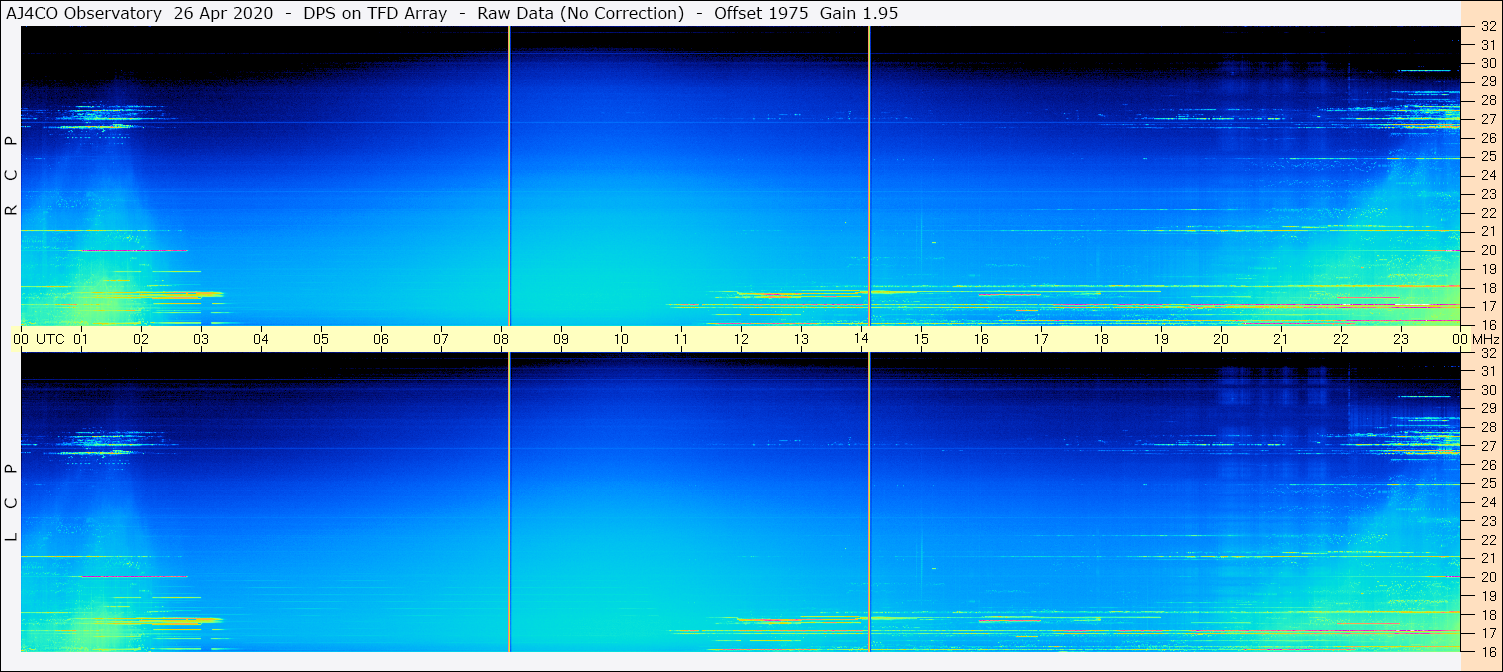Click the "Gain 1.95" value

(x=859, y=13)
